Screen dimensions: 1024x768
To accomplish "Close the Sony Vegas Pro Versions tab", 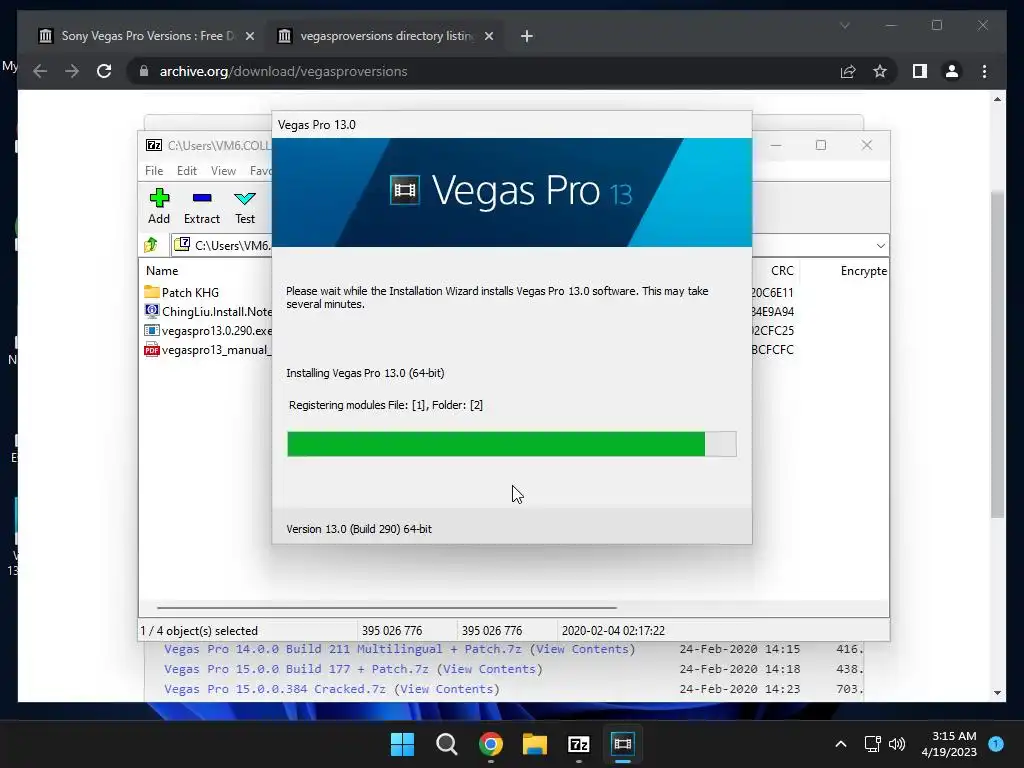I will pyautogui.click(x=249, y=36).
